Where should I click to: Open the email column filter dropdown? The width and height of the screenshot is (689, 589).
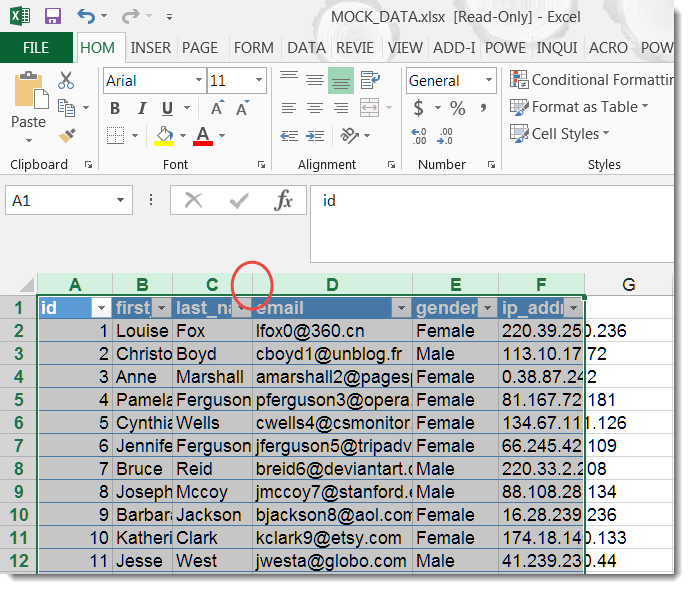(401, 308)
